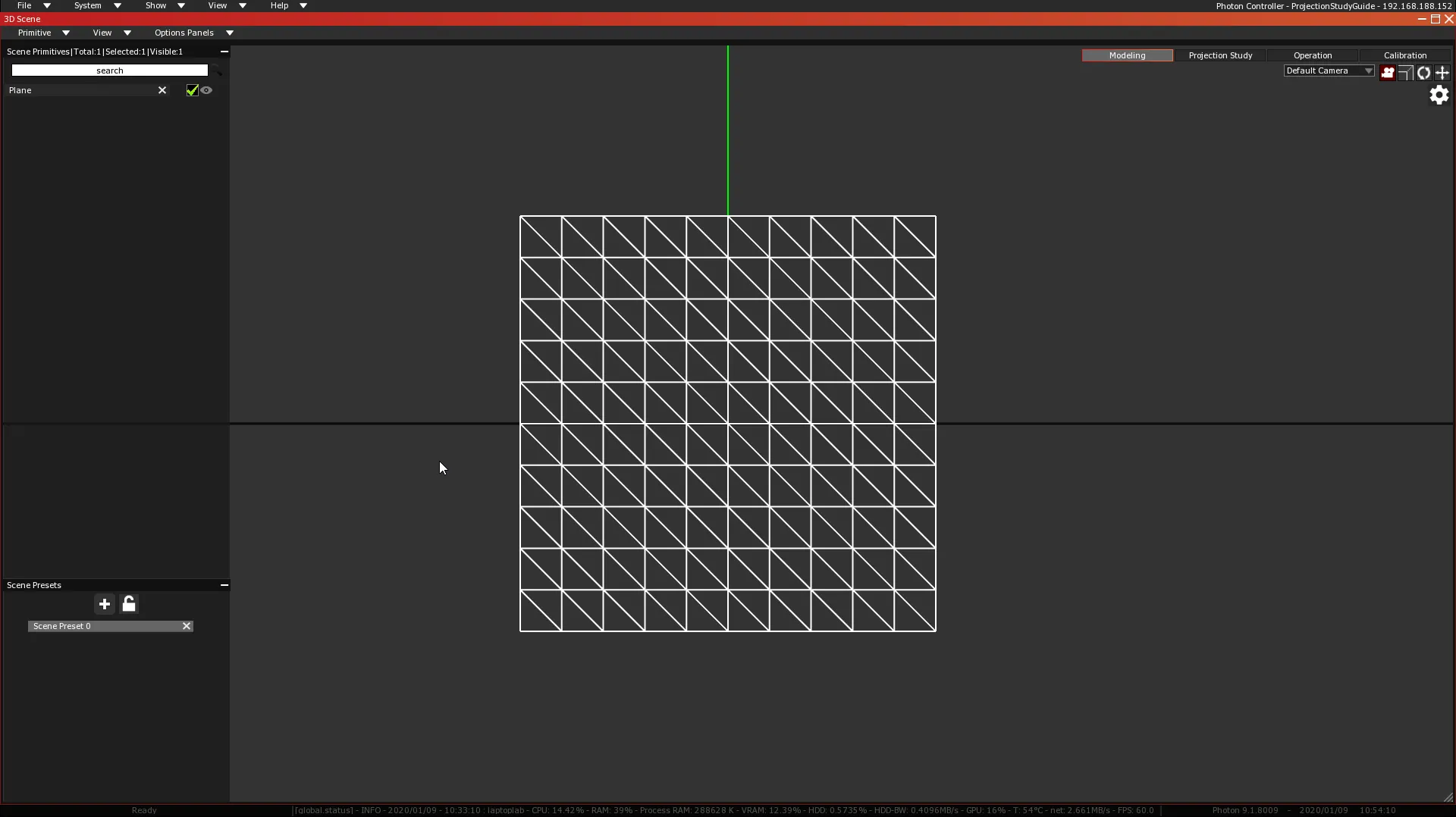Viewport: 1456px width, 817px height.
Task: Click the rotate camera icon
Action: tap(1424, 73)
